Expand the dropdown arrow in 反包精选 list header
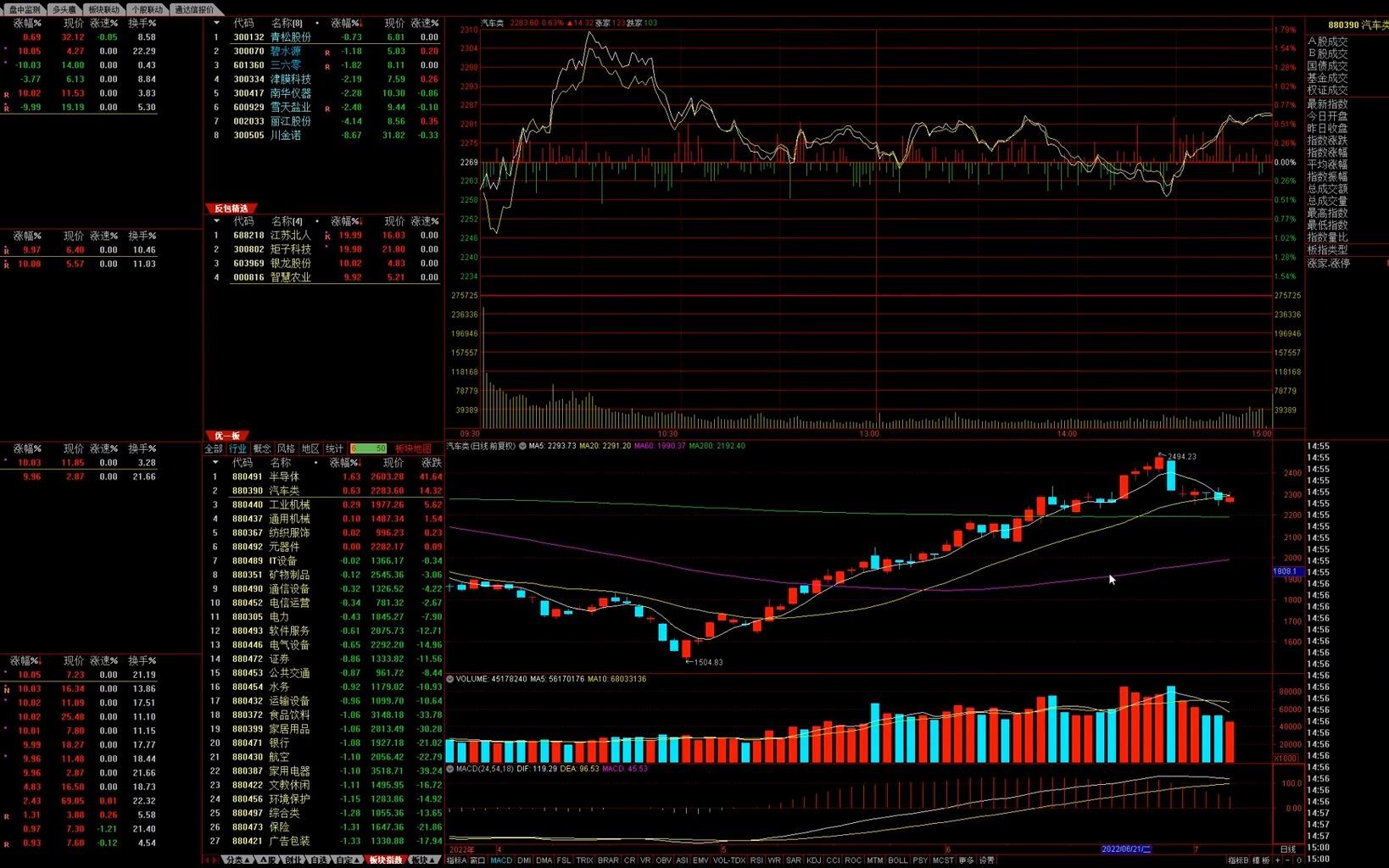Screen dimensions: 1389x868 coord(216,221)
